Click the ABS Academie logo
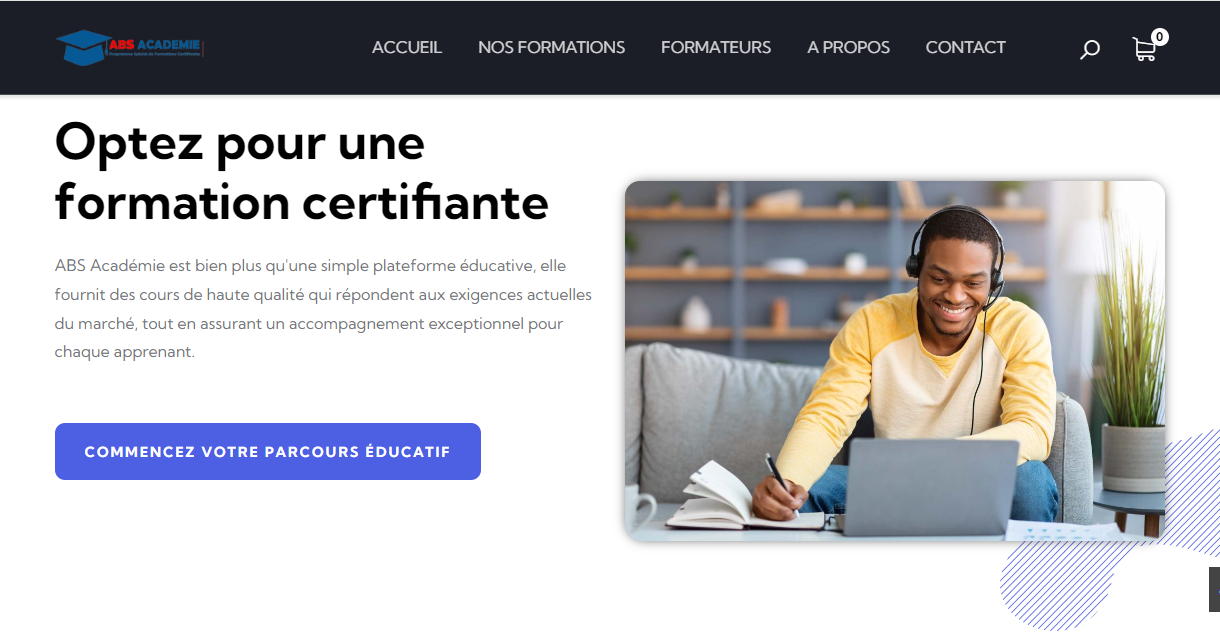The image size is (1220, 638). click(x=130, y=47)
